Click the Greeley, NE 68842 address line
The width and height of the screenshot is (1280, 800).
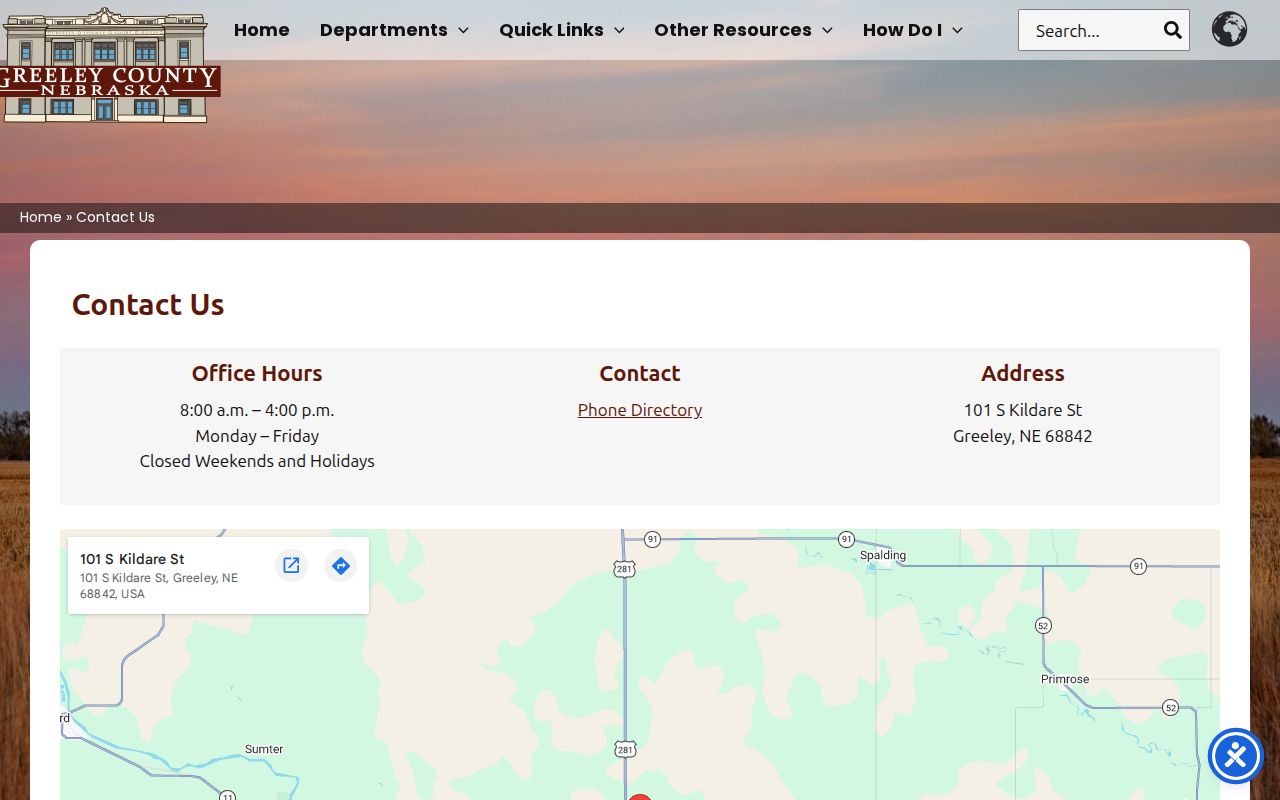click(1023, 436)
